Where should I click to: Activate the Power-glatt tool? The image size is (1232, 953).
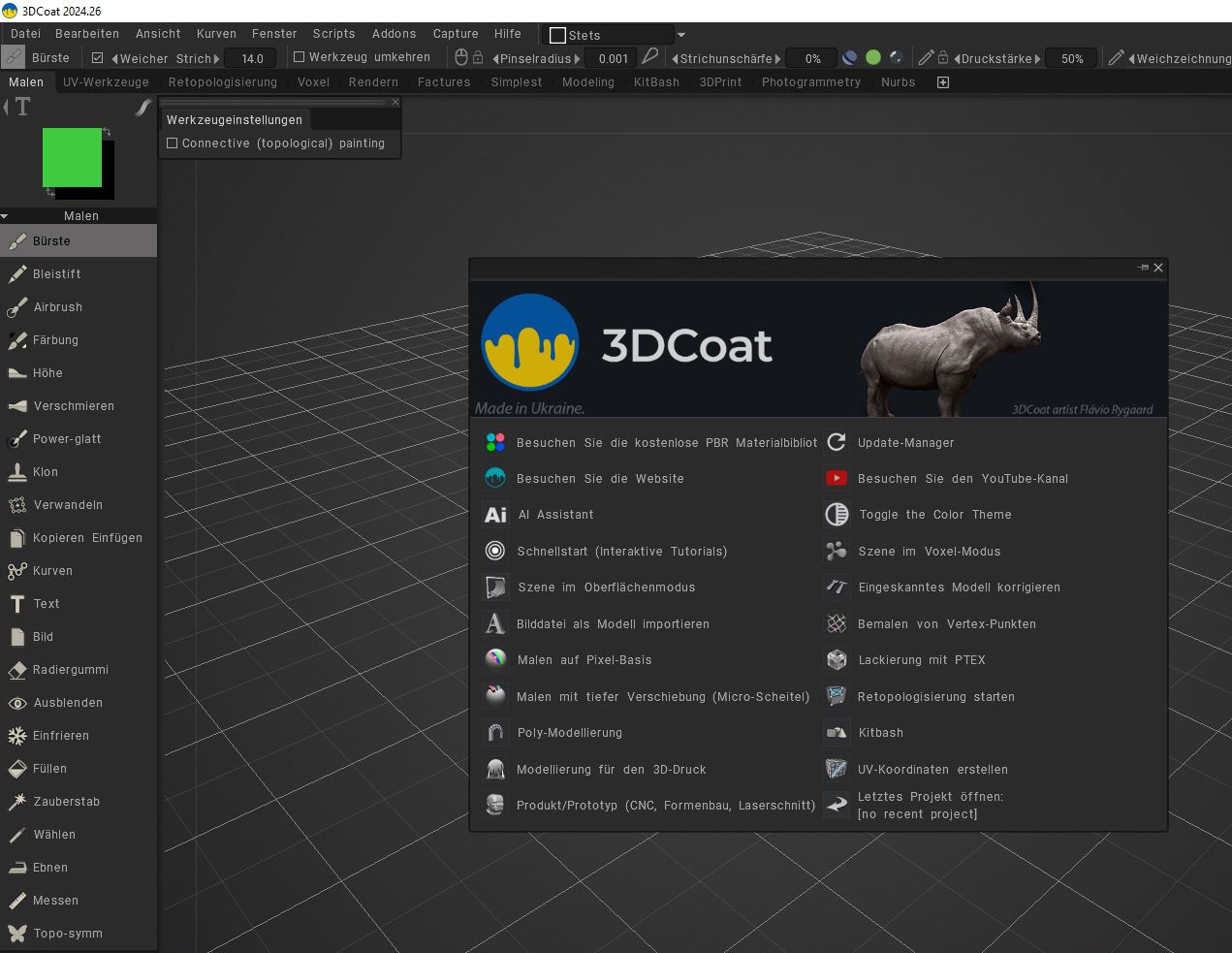pos(78,439)
